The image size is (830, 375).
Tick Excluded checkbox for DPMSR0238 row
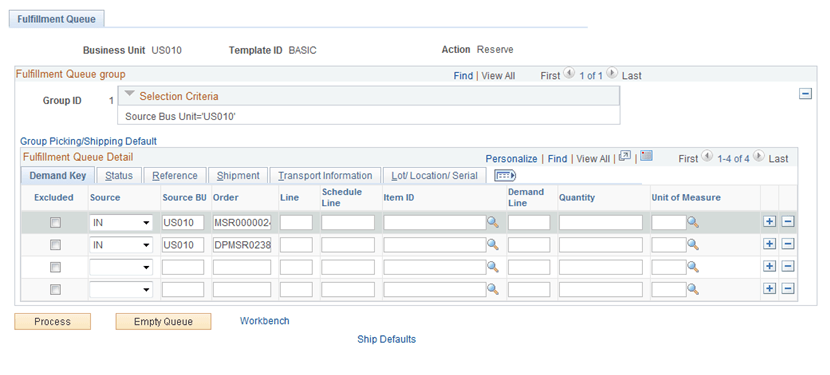(x=55, y=245)
